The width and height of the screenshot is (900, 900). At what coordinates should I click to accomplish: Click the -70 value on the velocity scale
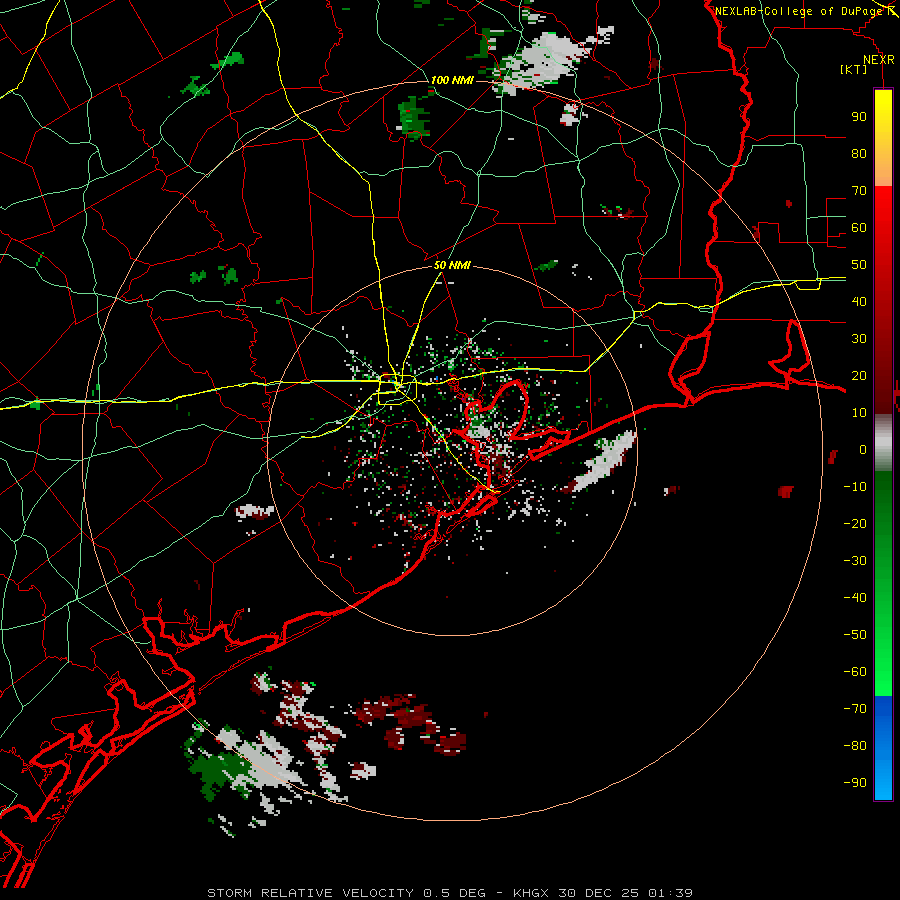[855, 709]
